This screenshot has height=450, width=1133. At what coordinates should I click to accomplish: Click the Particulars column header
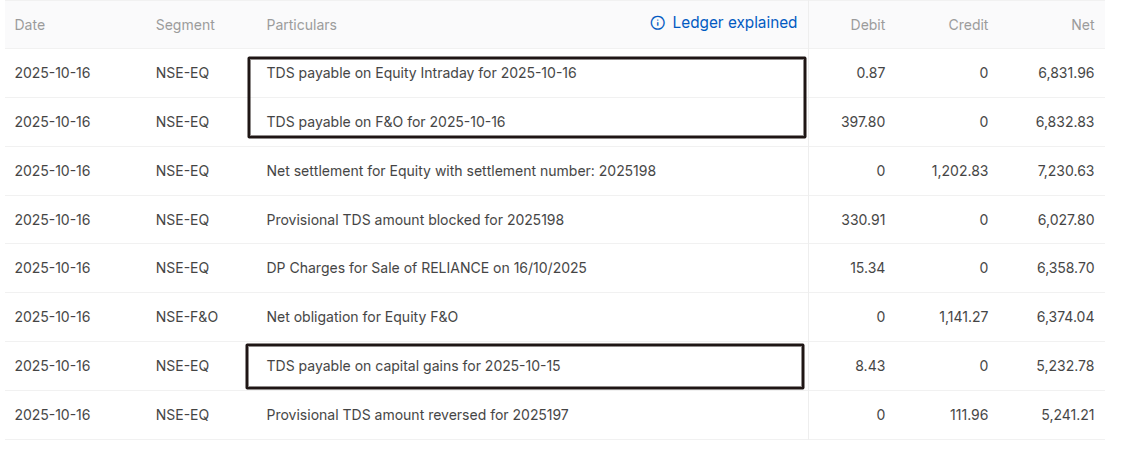(301, 25)
